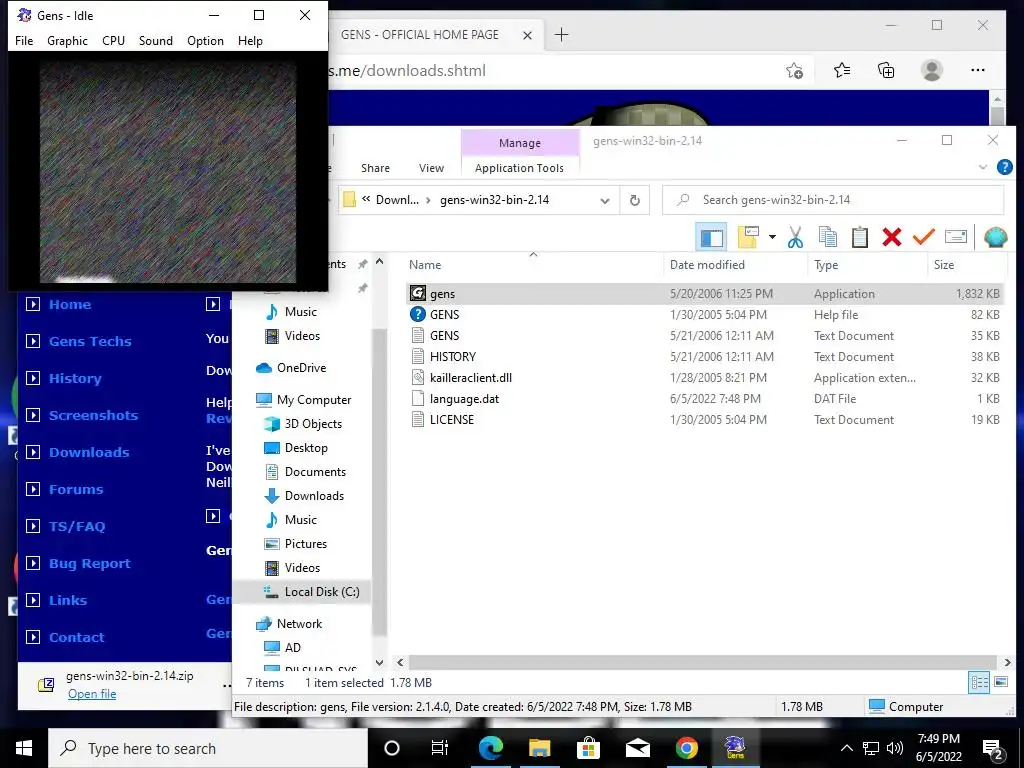Open Pictures in the navigation pane
The image size is (1024, 768).
[x=306, y=544]
